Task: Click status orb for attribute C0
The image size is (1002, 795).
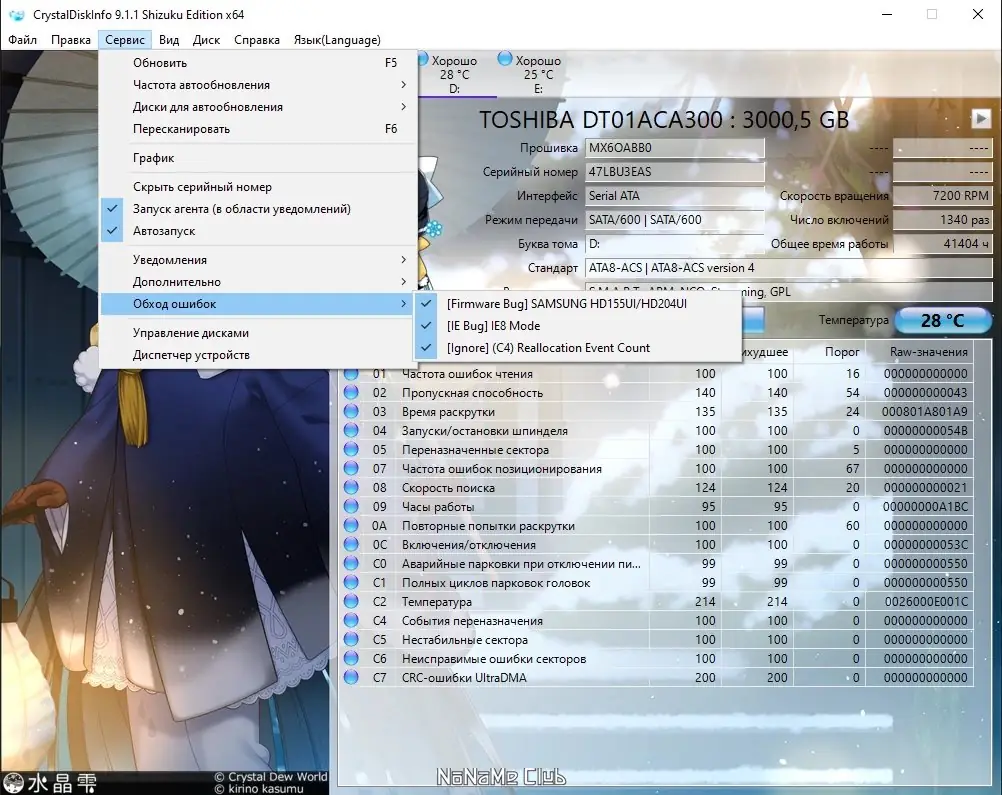Action: pyautogui.click(x=351, y=563)
